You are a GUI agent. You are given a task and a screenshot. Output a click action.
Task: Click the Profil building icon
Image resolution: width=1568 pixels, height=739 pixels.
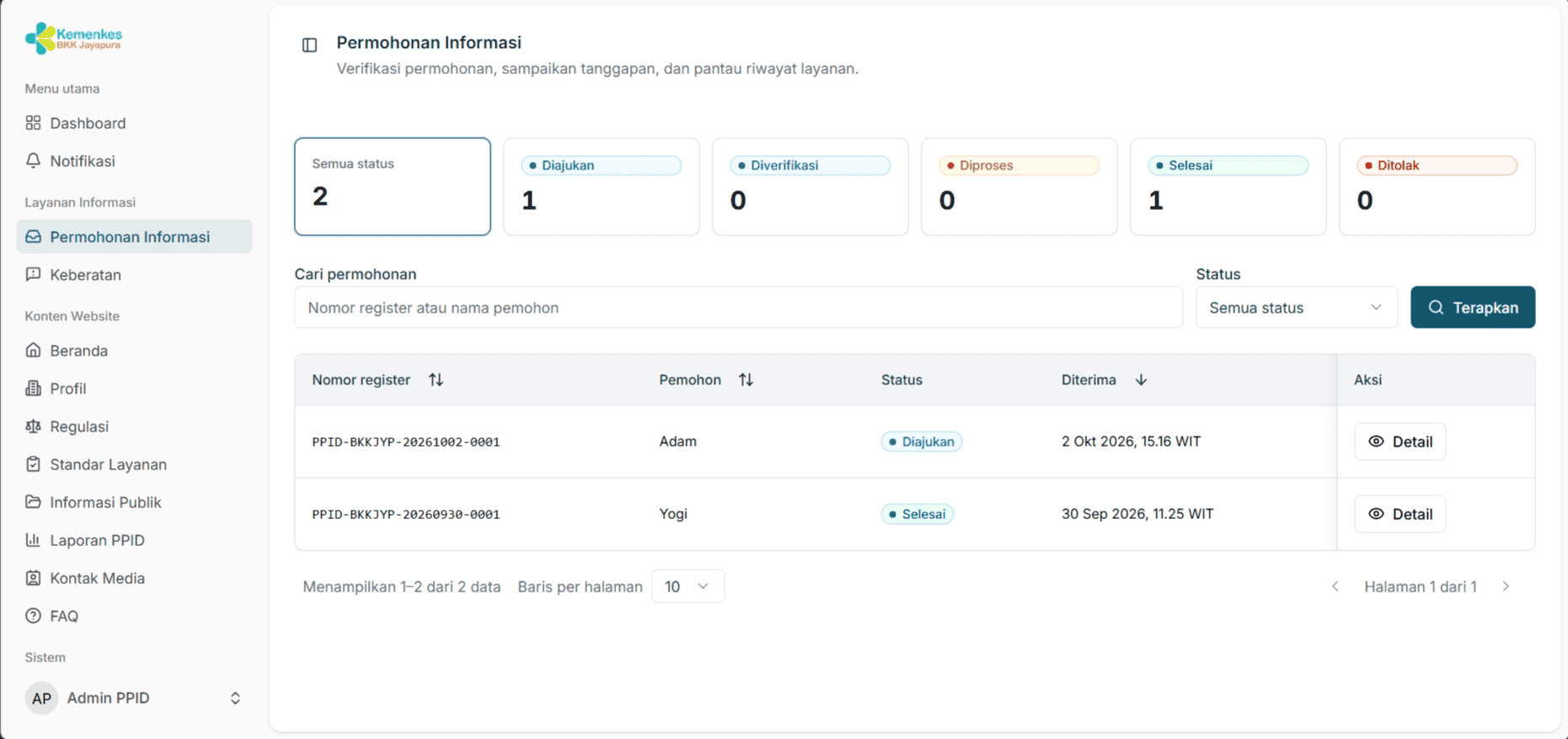33,388
